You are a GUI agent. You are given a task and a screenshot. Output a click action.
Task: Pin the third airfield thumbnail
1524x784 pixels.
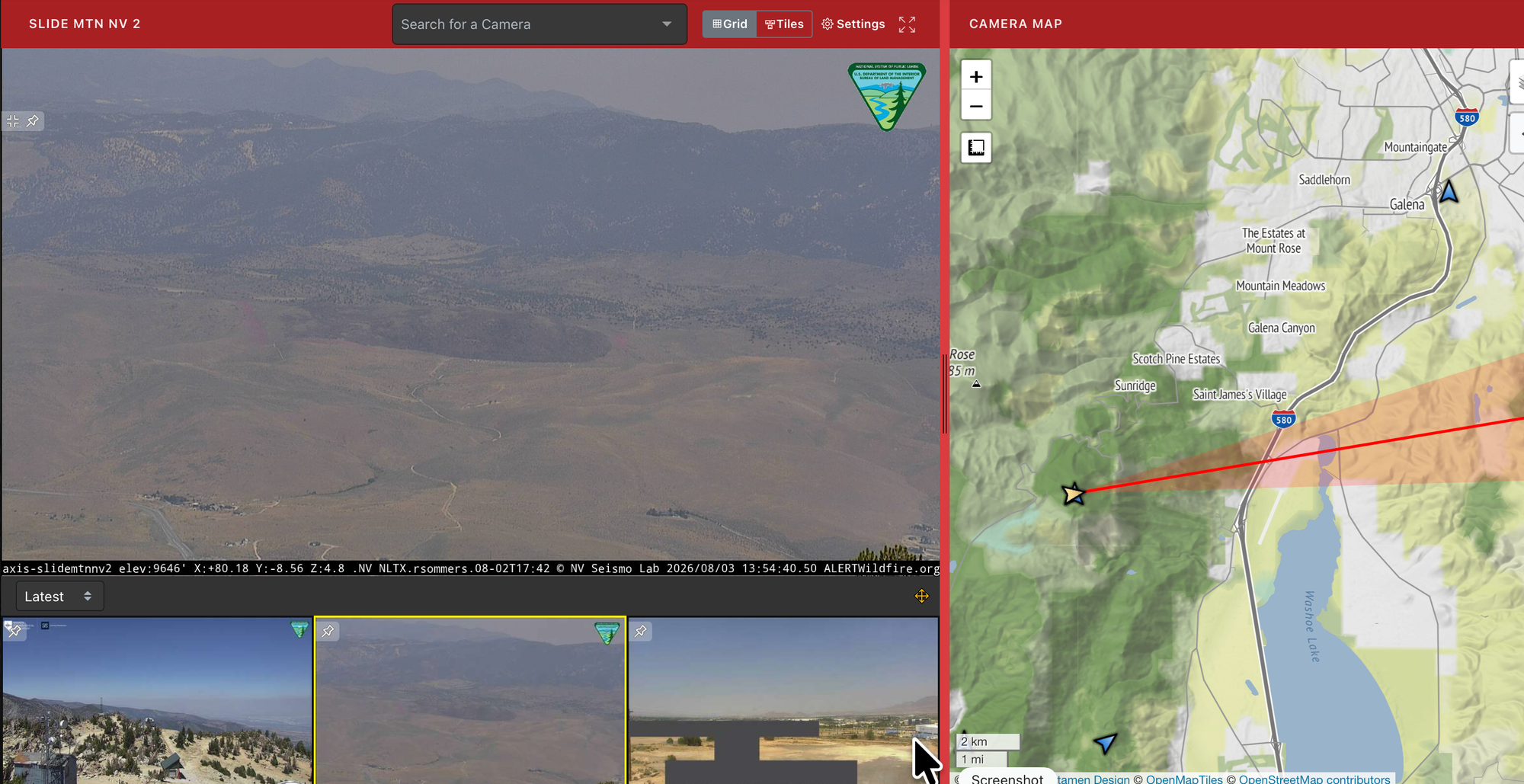(641, 631)
